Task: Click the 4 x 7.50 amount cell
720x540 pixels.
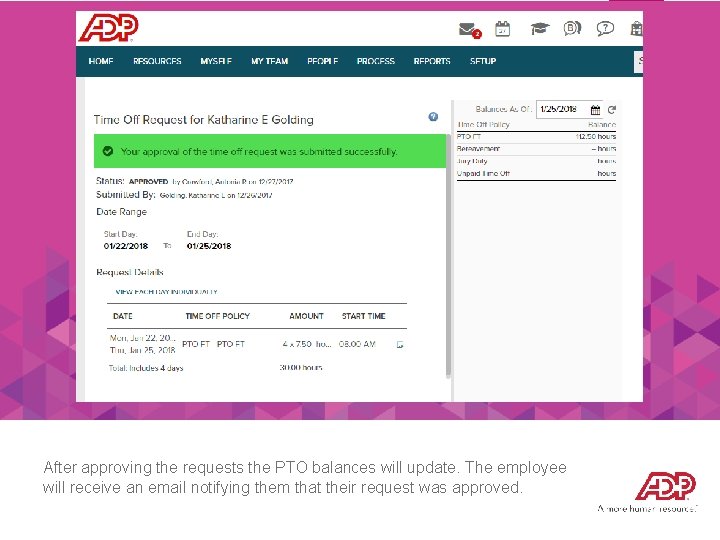Action: (307, 344)
